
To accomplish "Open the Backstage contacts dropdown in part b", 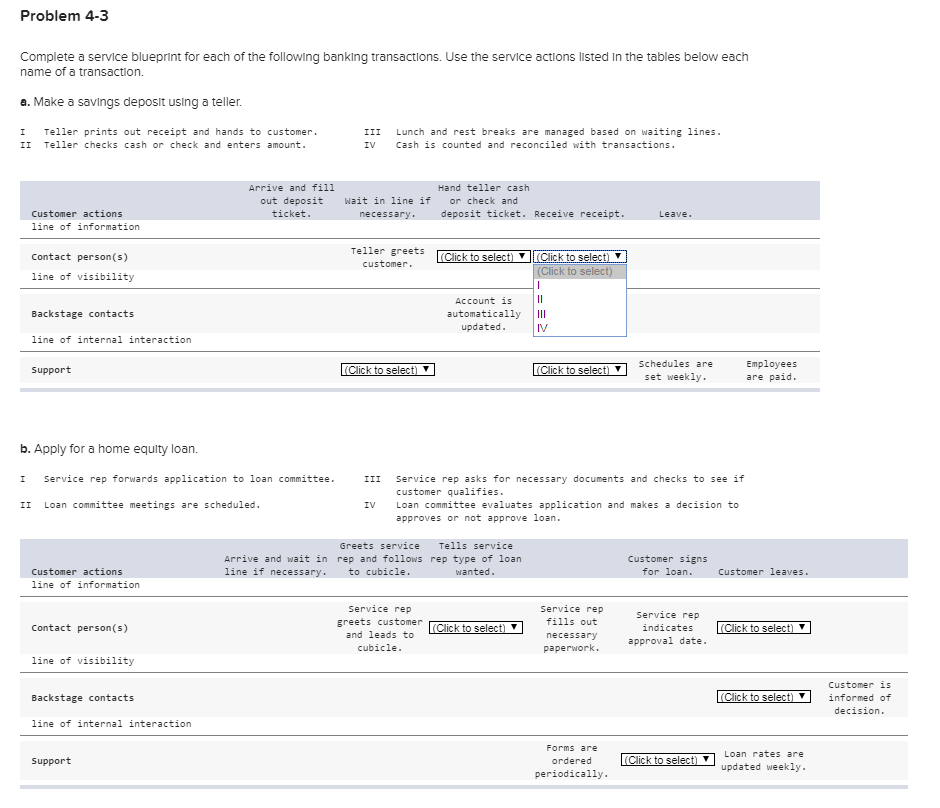I will tap(764, 696).
